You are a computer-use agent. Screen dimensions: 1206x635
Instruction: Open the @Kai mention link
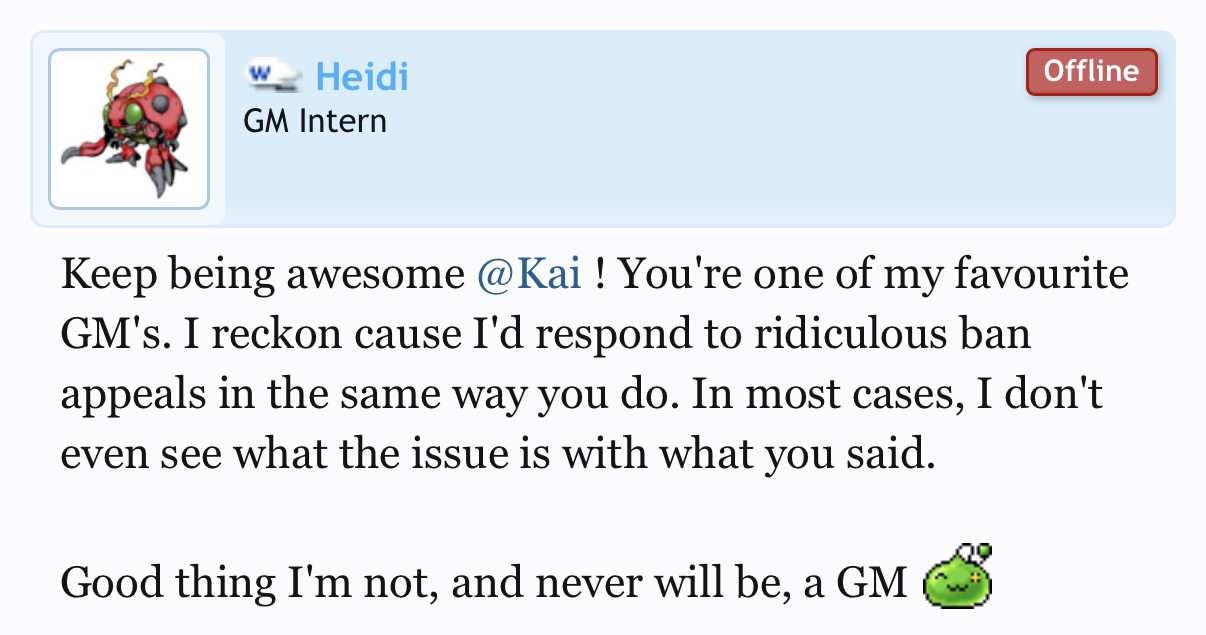(x=529, y=275)
